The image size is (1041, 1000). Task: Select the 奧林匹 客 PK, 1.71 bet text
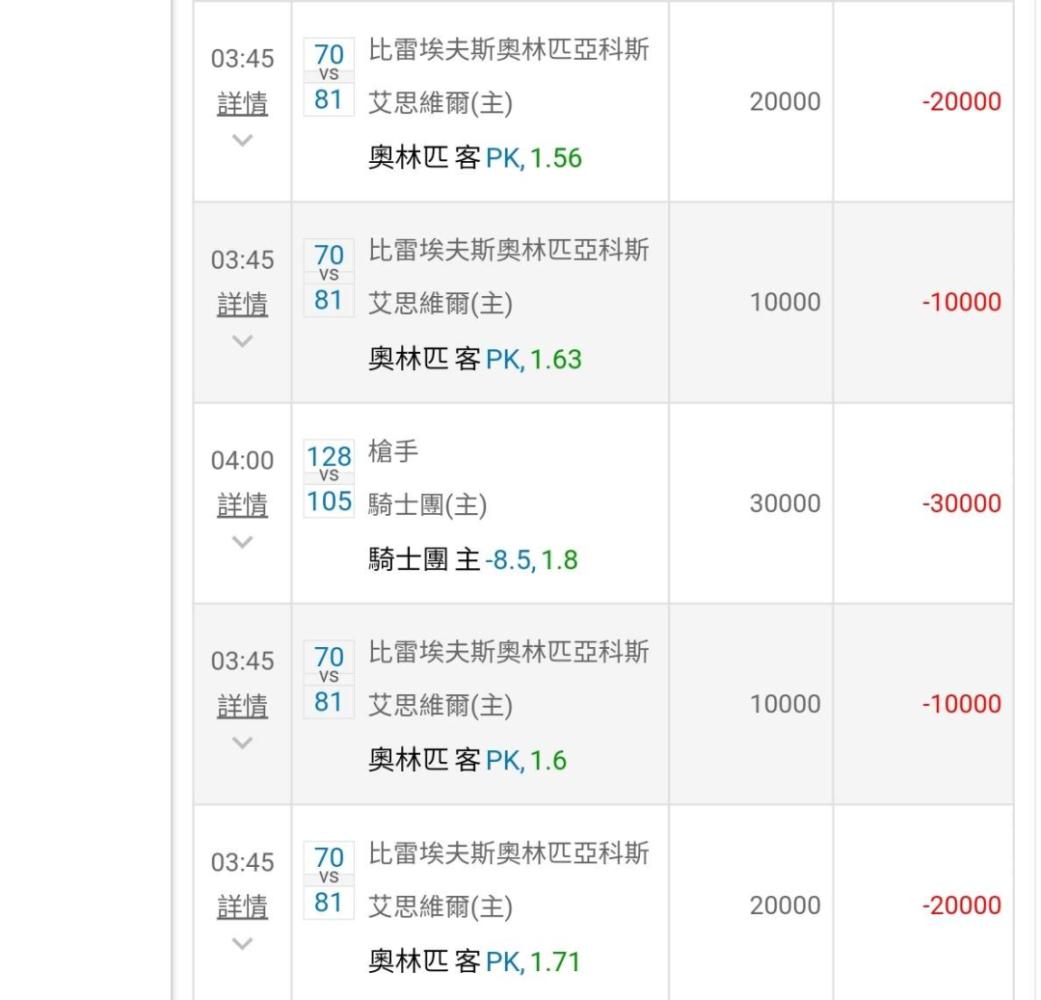coord(475,961)
